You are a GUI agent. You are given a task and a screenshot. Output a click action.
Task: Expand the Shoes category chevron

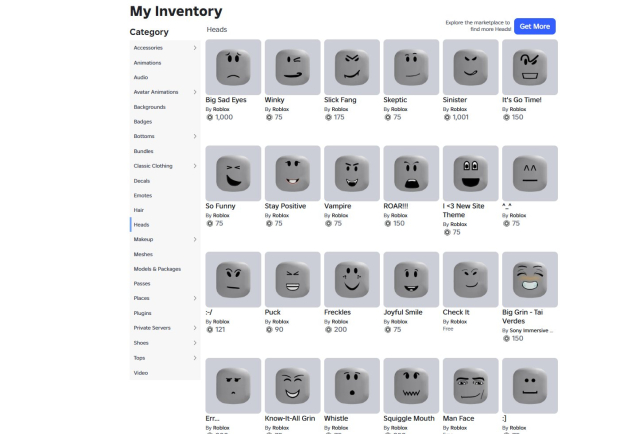click(x=195, y=343)
